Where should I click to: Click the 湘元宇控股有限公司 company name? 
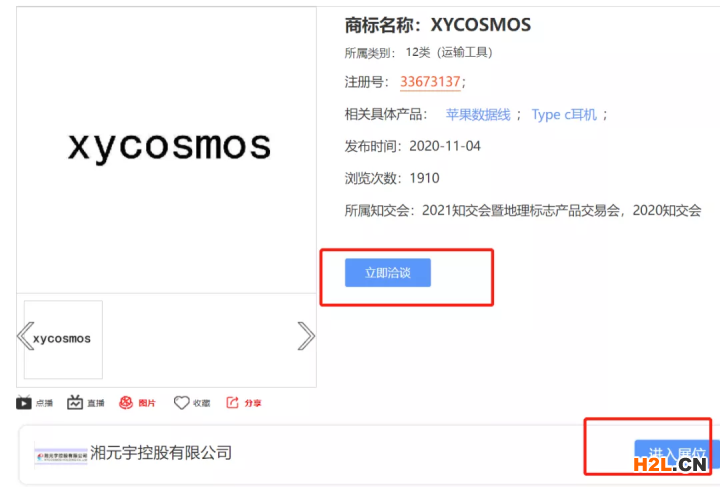click(x=161, y=453)
